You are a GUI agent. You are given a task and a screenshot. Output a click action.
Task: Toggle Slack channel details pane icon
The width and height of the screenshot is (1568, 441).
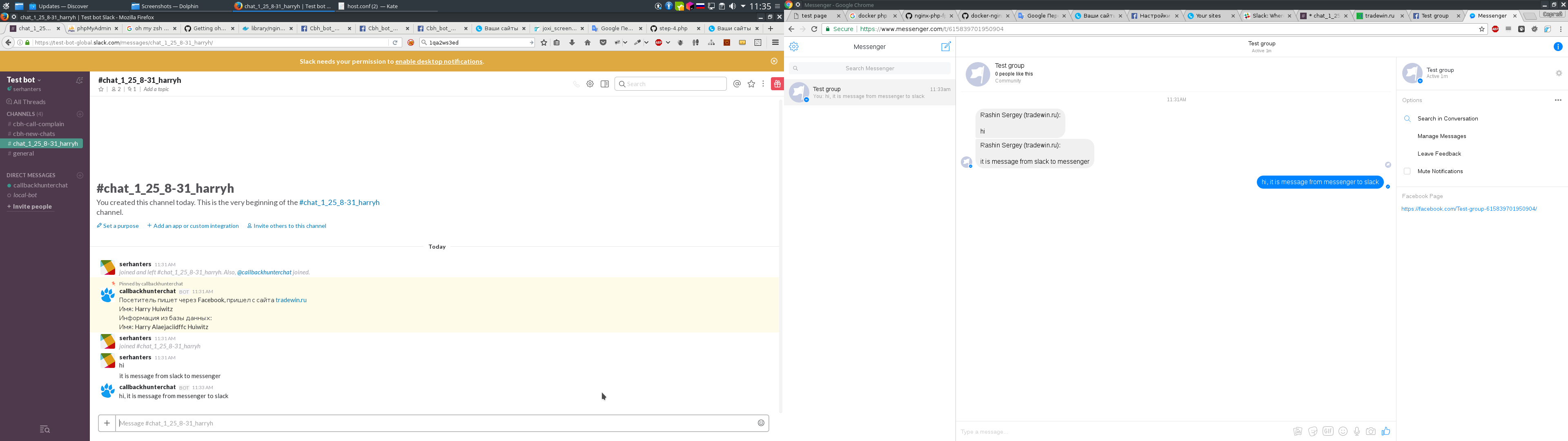(604, 84)
